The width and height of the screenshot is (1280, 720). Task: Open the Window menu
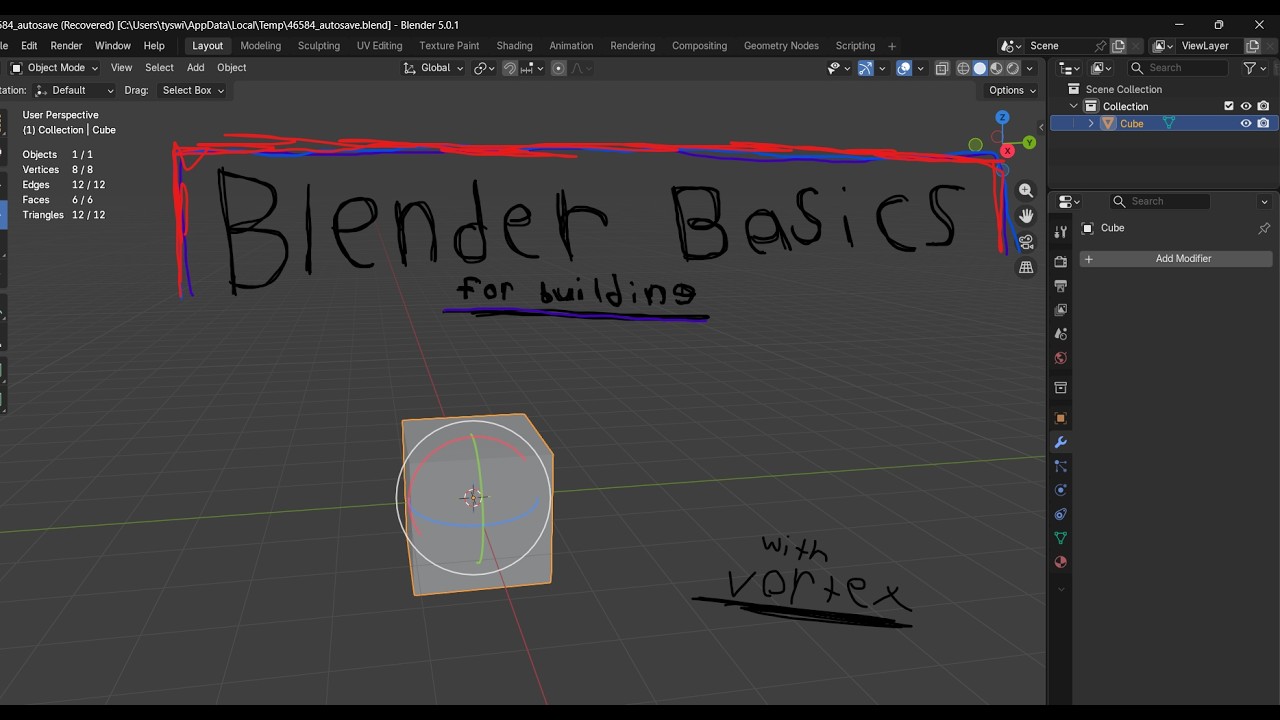pyautogui.click(x=113, y=46)
